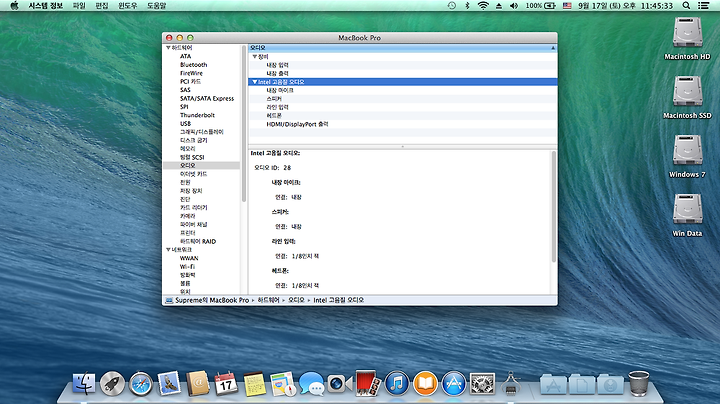Open Photo Booth icon in Dock
The image size is (720, 404).
click(x=368, y=384)
